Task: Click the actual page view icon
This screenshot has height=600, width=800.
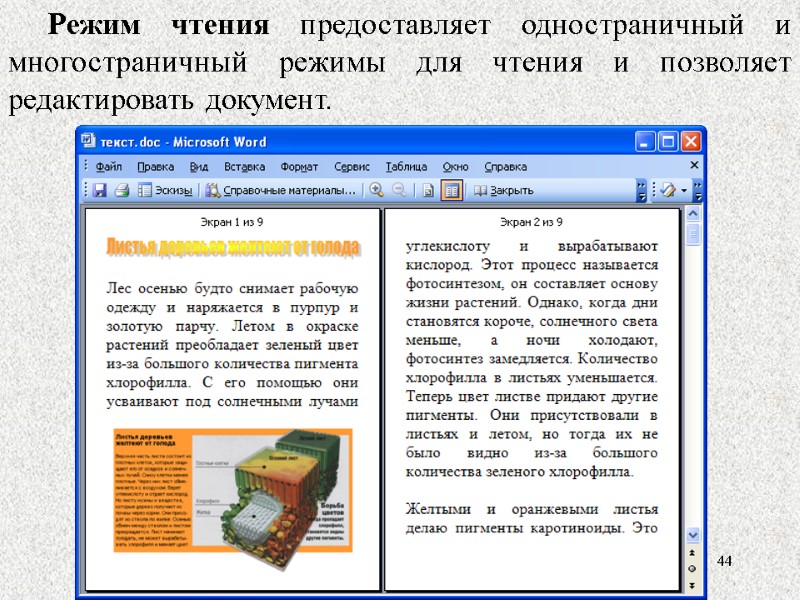Action: click(x=429, y=191)
